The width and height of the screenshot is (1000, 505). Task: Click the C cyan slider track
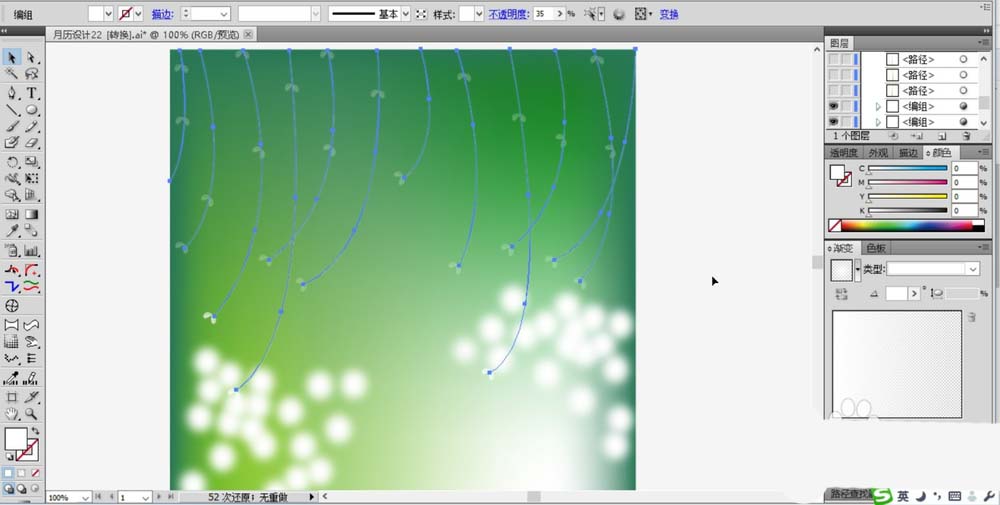pyautogui.click(x=907, y=168)
